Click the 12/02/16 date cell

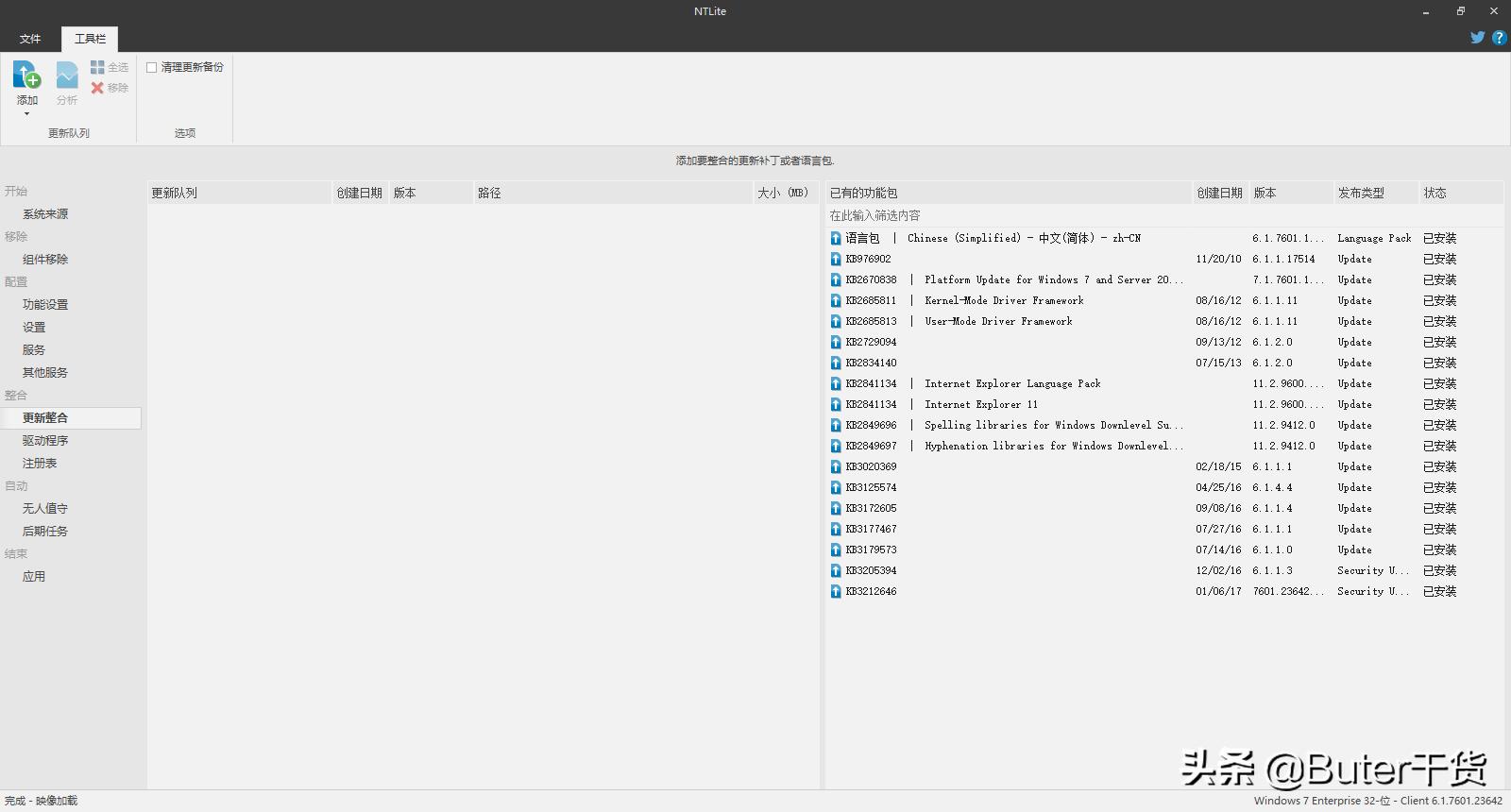coord(1218,570)
